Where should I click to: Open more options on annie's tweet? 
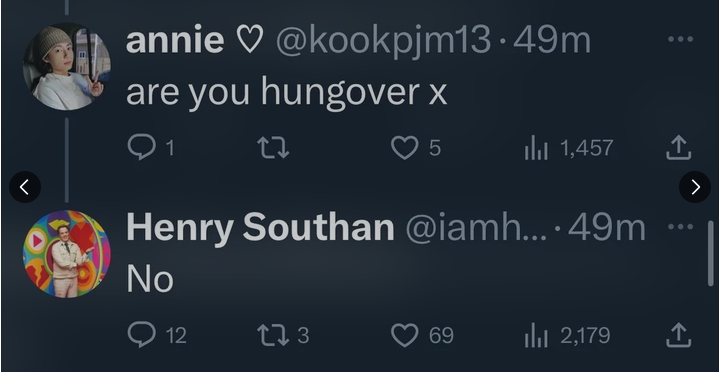681,39
